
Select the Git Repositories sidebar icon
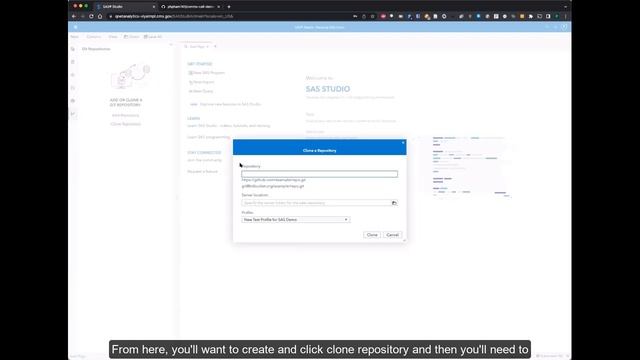(73, 114)
